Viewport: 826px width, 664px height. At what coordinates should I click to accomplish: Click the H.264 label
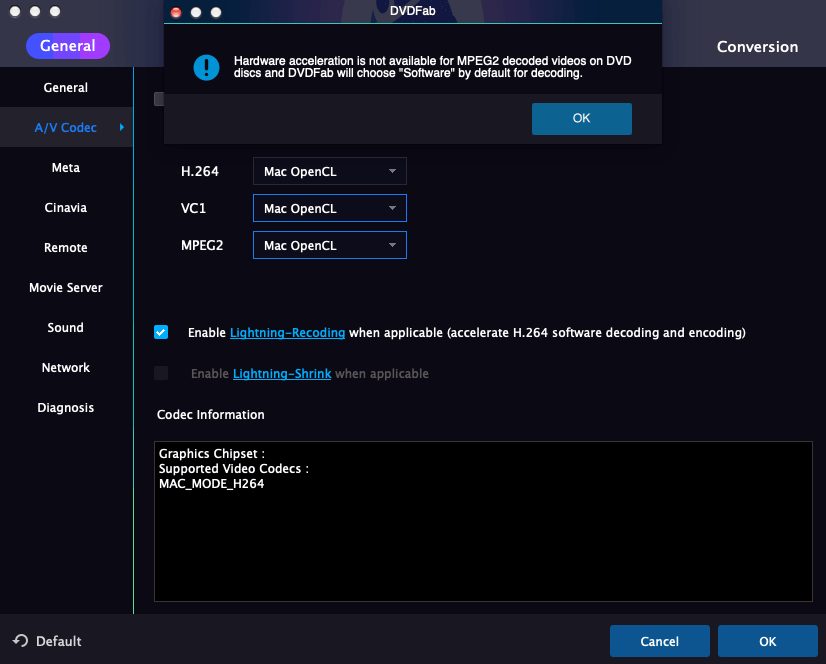click(200, 171)
